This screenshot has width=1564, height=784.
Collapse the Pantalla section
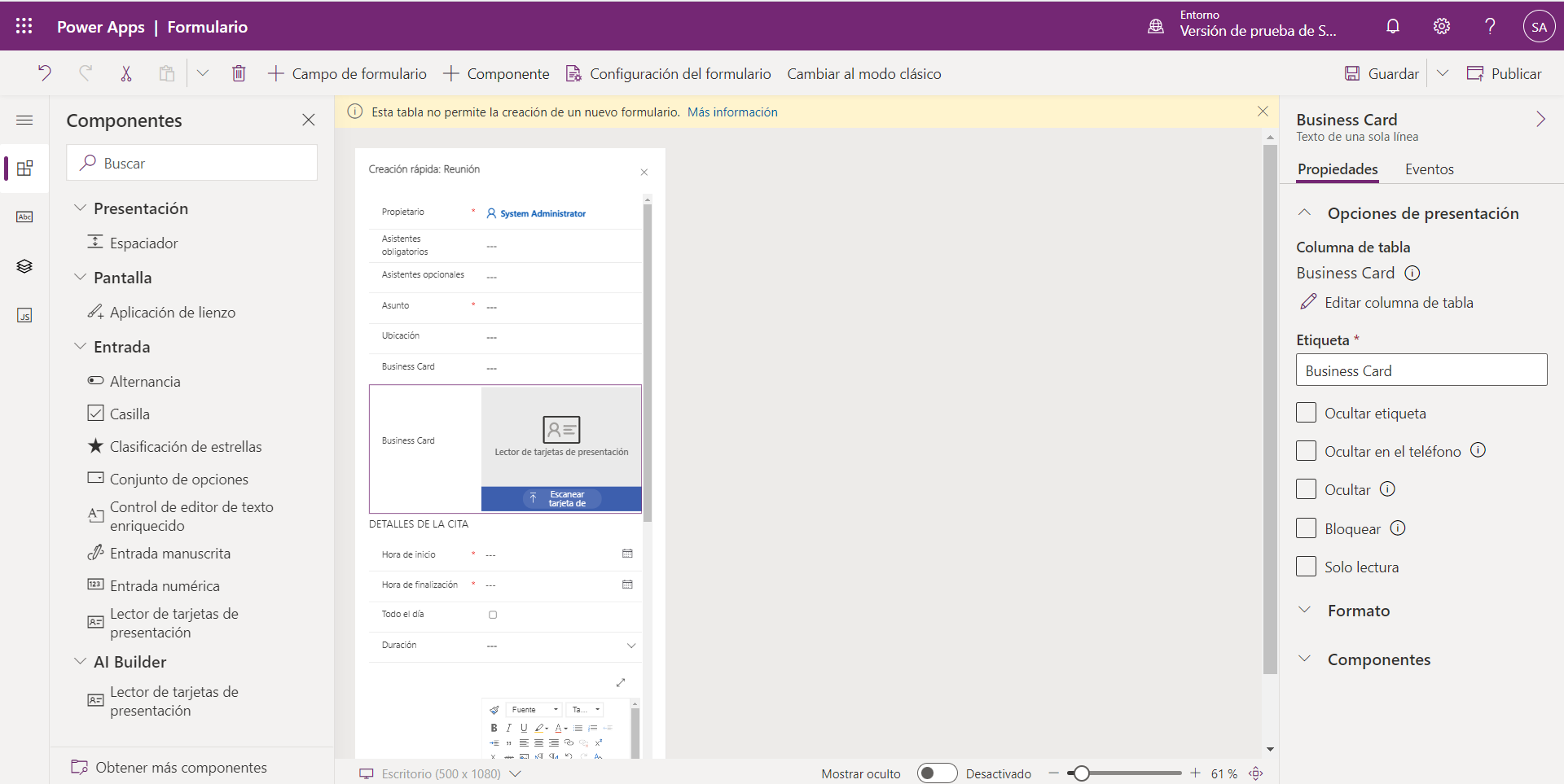pos(80,278)
